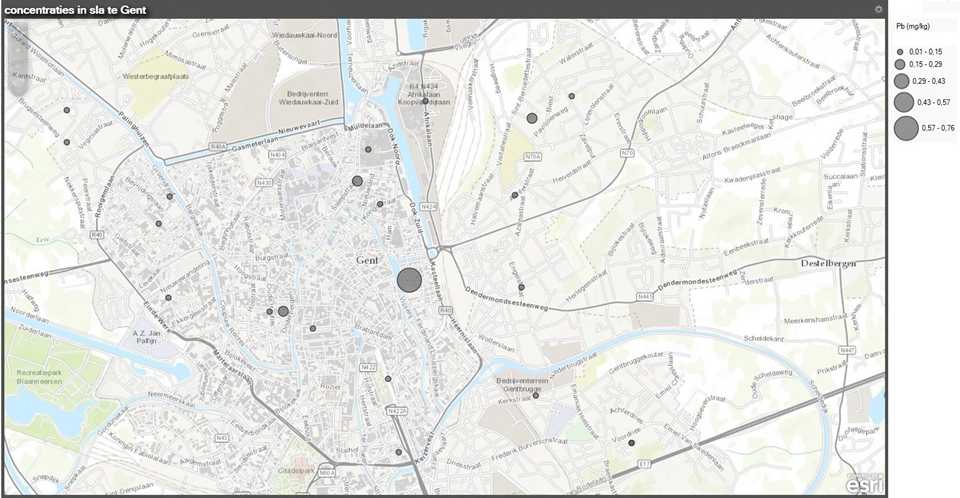This screenshot has height=498, width=960.
Task: Select the largest lead marker near Gent
Action: [x=409, y=281]
